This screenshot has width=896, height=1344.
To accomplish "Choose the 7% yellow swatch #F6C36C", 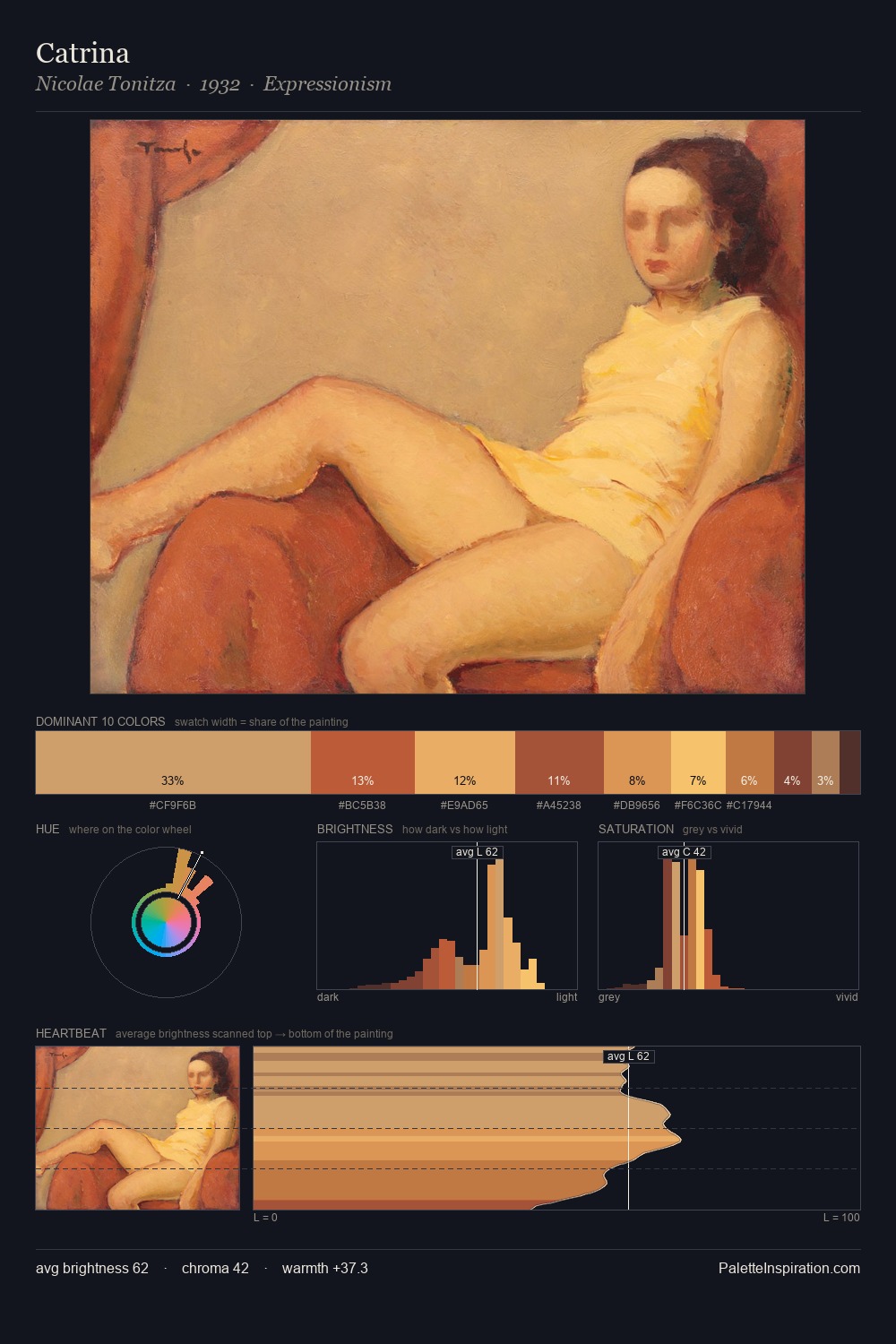I will (698, 762).
